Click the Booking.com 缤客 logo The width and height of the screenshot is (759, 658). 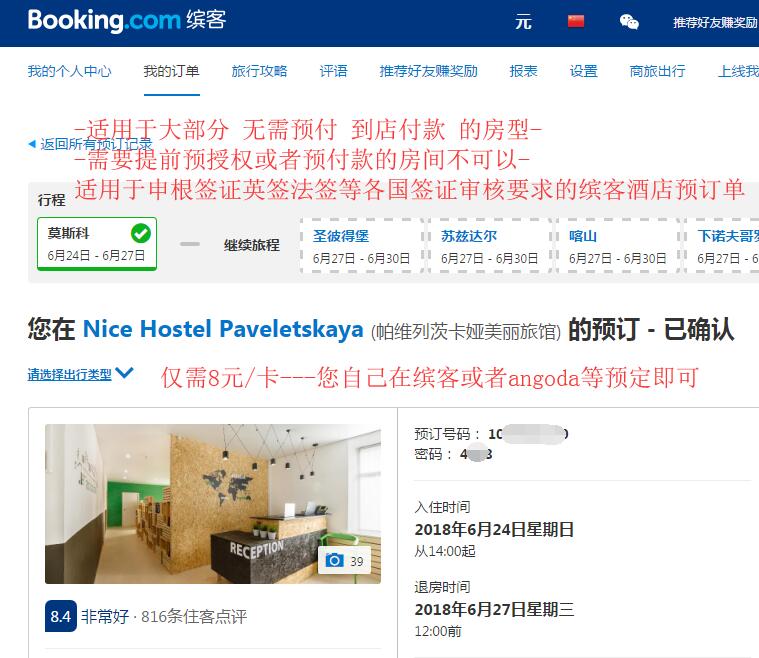[x=127, y=21]
